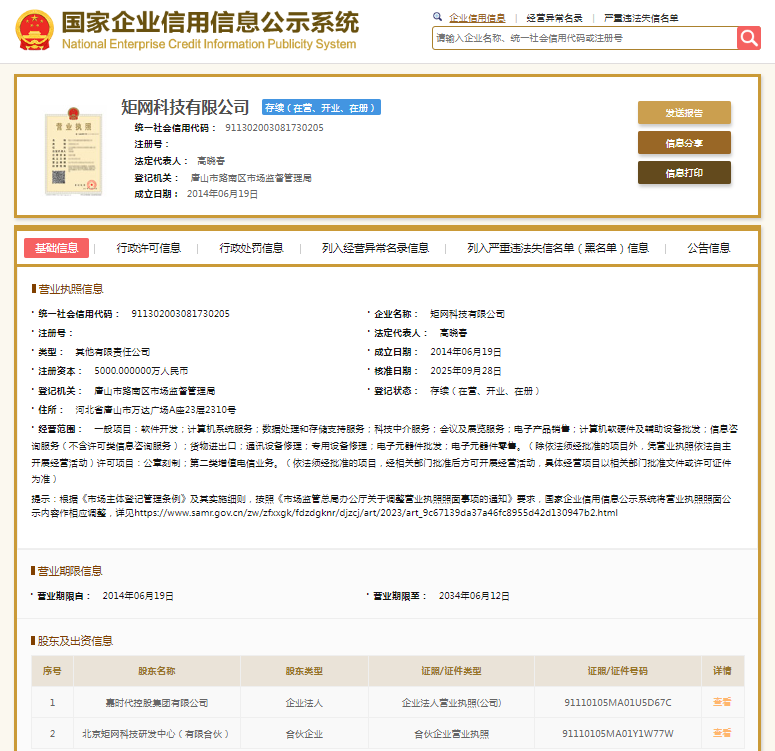775x751 pixels.
Task: Click registered capital 5000.000000万人民币
Action: pyautogui.click(x=141, y=371)
